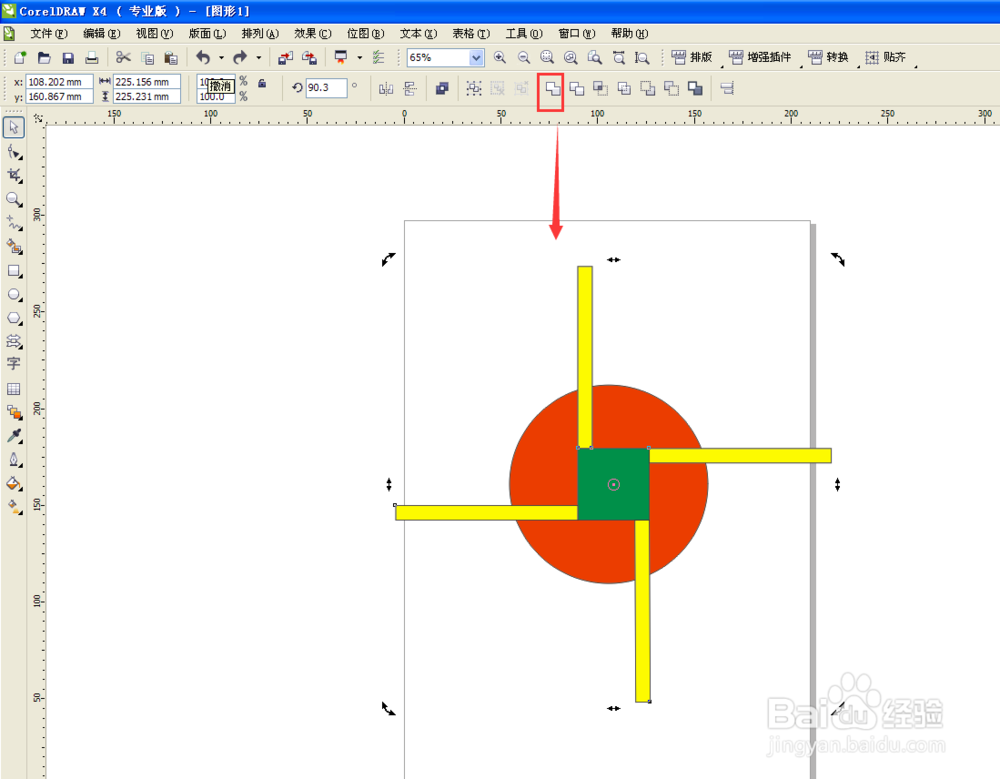Toggle the lock ratio padlock
This screenshot has width=1000, height=779.
pos(261,83)
